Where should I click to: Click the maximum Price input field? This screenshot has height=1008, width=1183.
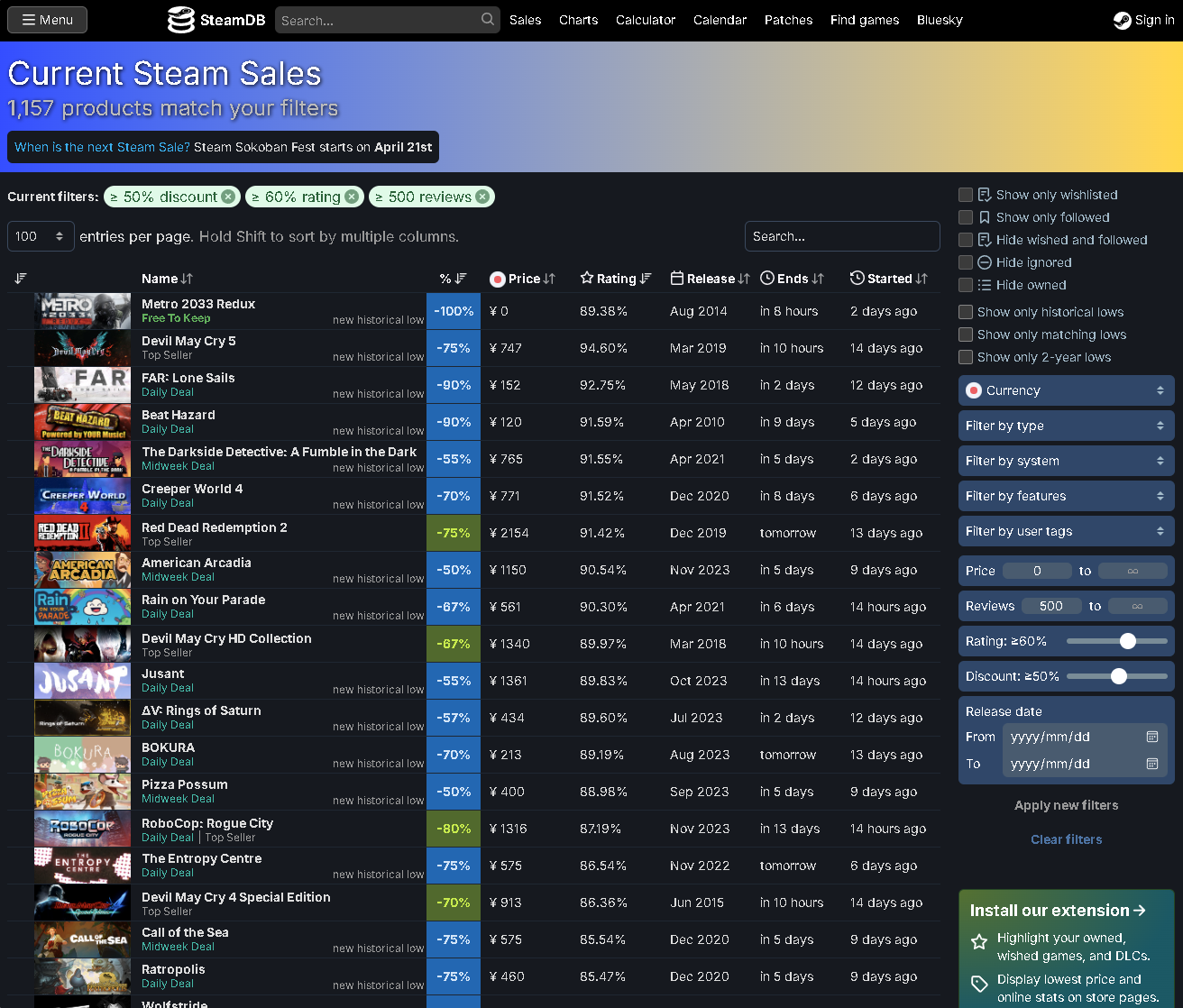(x=1133, y=571)
